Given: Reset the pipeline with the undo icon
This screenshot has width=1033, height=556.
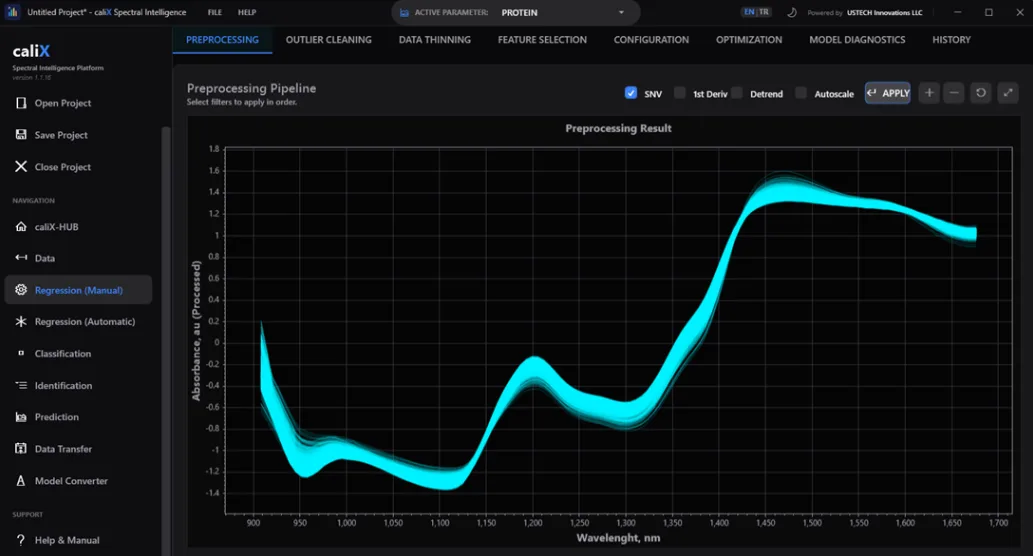Looking at the screenshot, I should click(x=981, y=93).
